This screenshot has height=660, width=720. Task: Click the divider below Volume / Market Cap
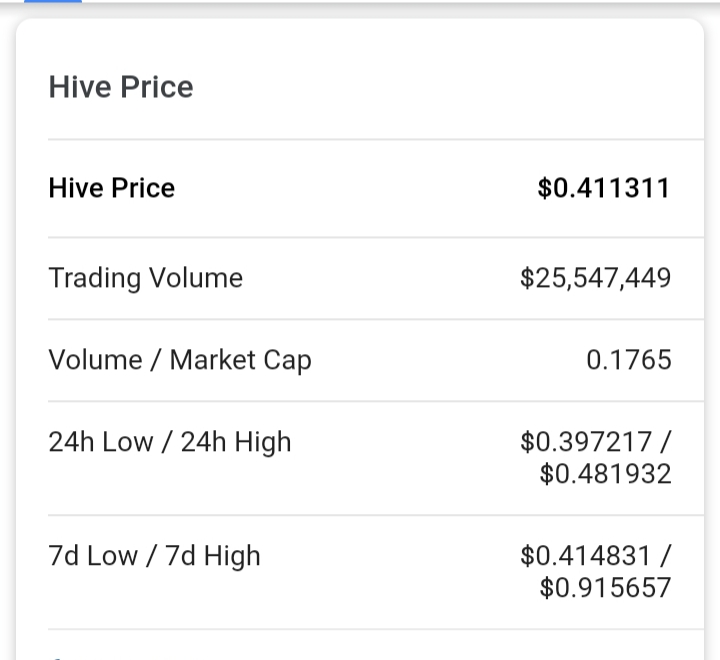(360, 402)
